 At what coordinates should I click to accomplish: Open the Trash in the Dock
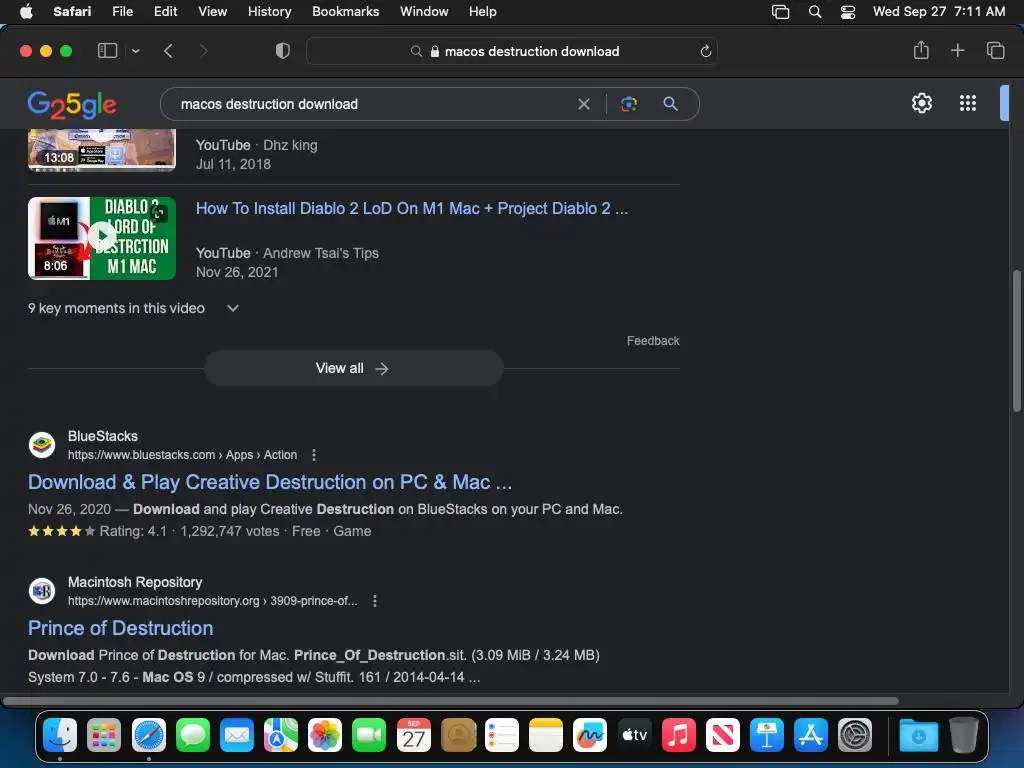coord(963,735)
